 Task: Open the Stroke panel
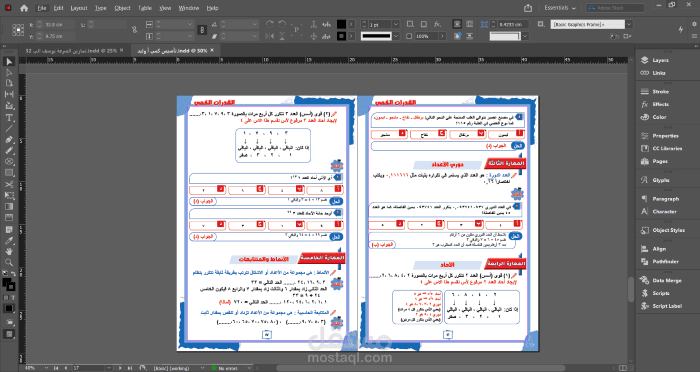[660, 92]
